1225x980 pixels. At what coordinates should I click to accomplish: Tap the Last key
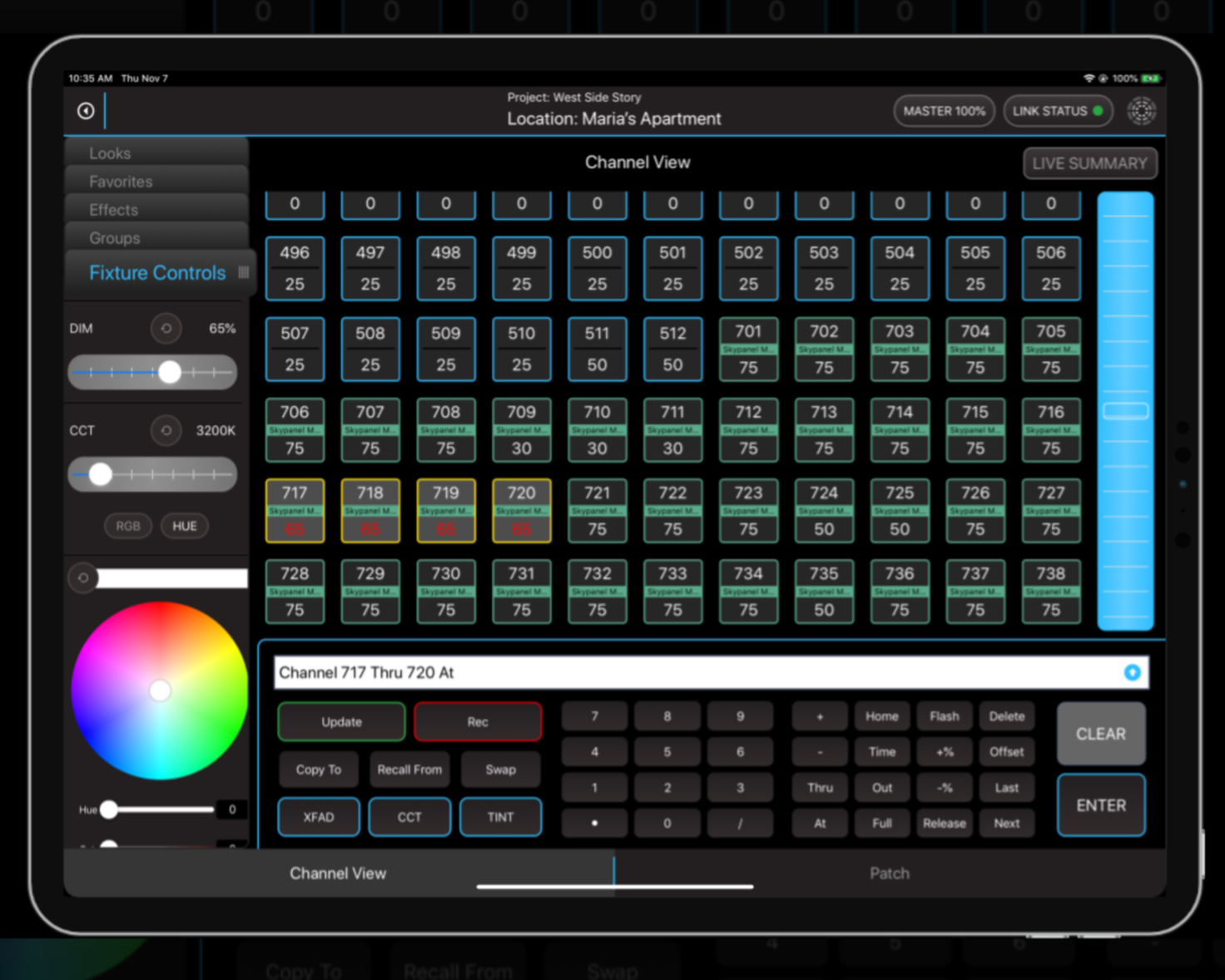1007,788
